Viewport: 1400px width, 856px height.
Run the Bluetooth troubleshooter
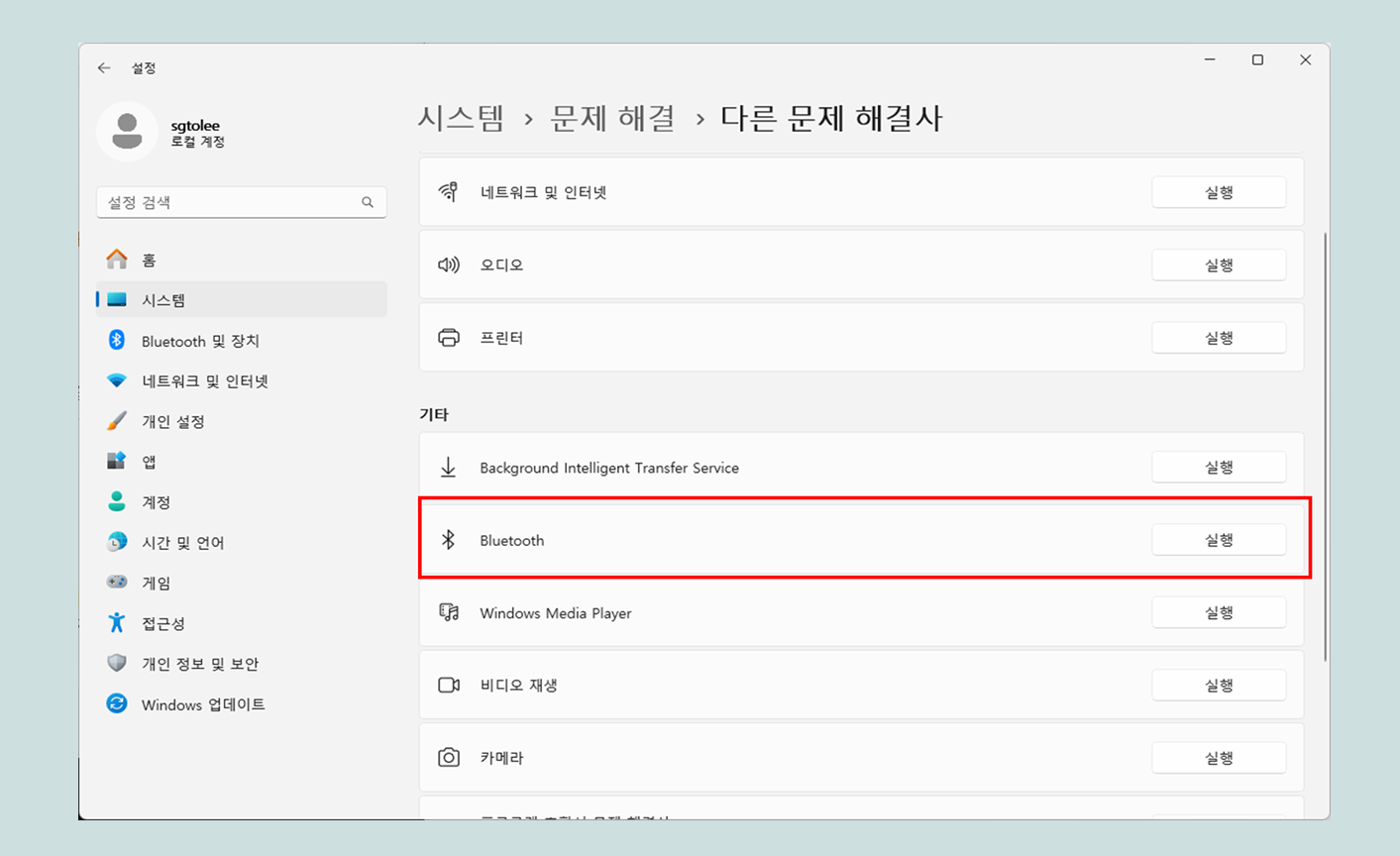coord(1219,540)
